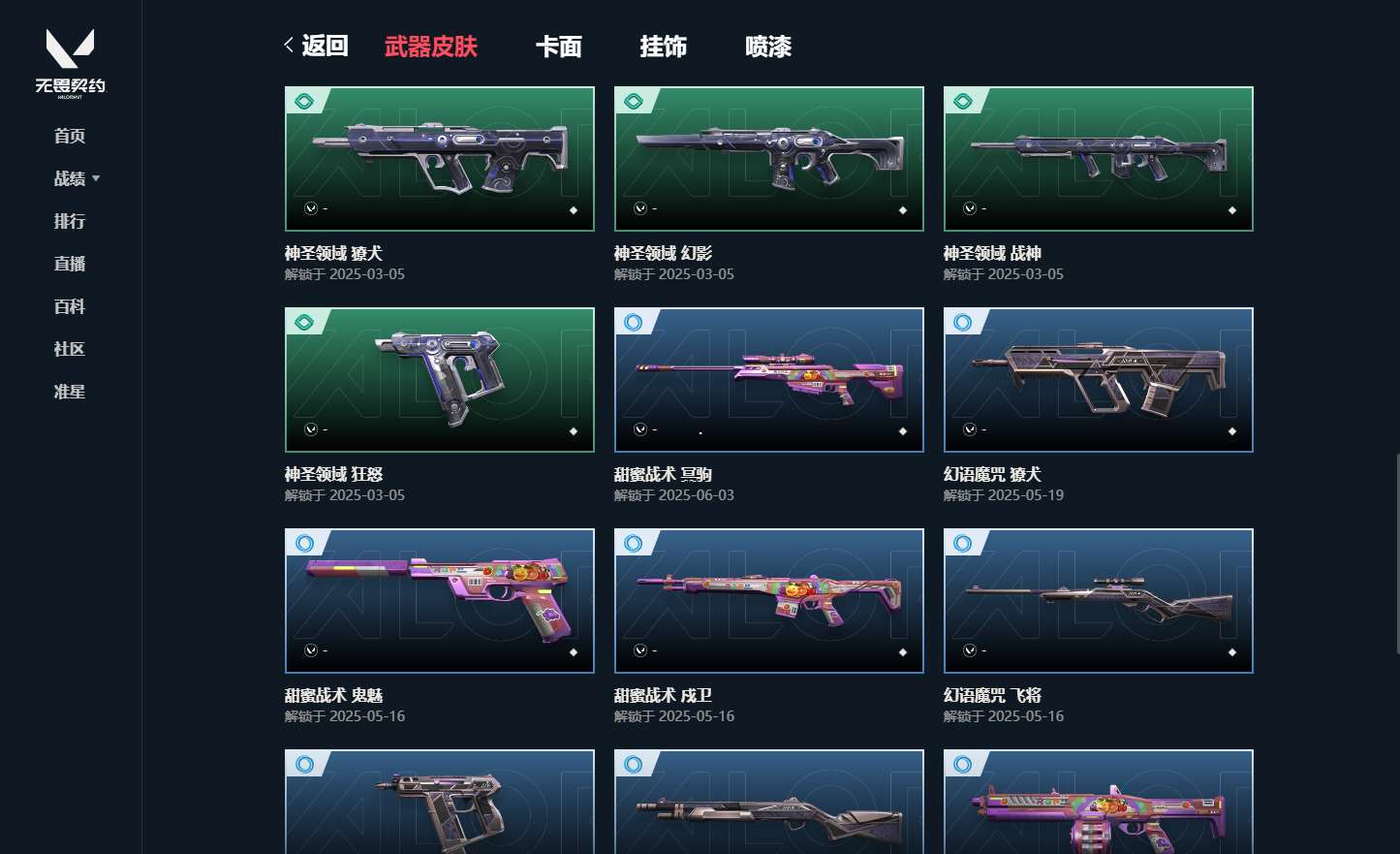Click diamond marker on 神圣领域 战神 card

pyautogui.click(x=1232, y=210)
